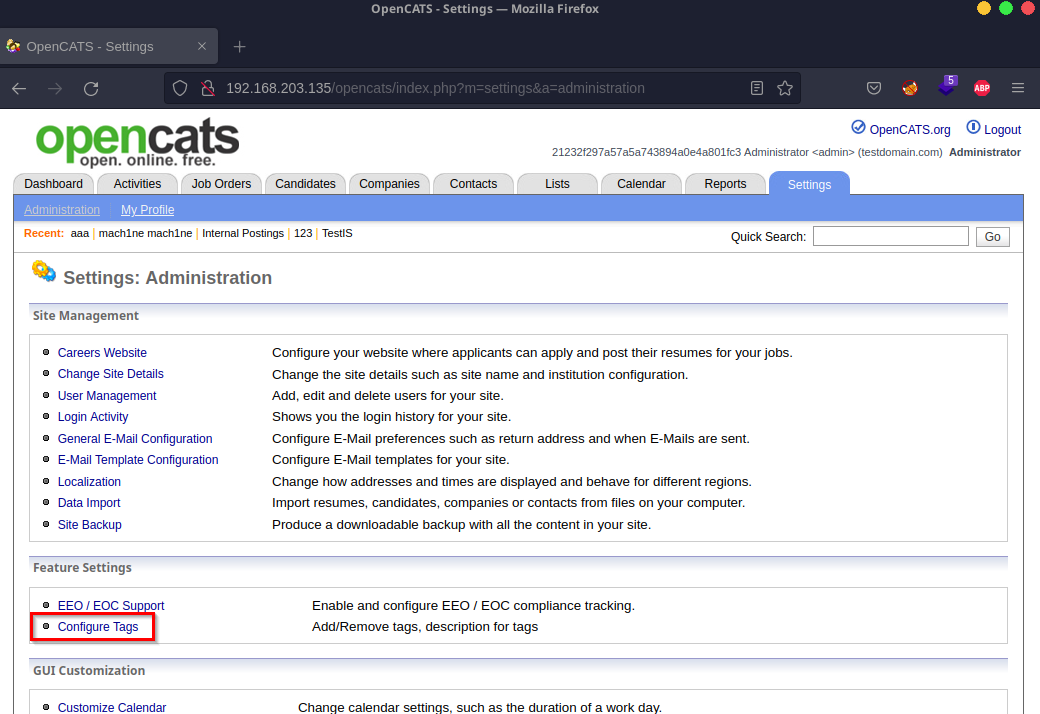The image size is (1040, 714).
Task: Click the address bar URL
Action: [x=435, y=88]
